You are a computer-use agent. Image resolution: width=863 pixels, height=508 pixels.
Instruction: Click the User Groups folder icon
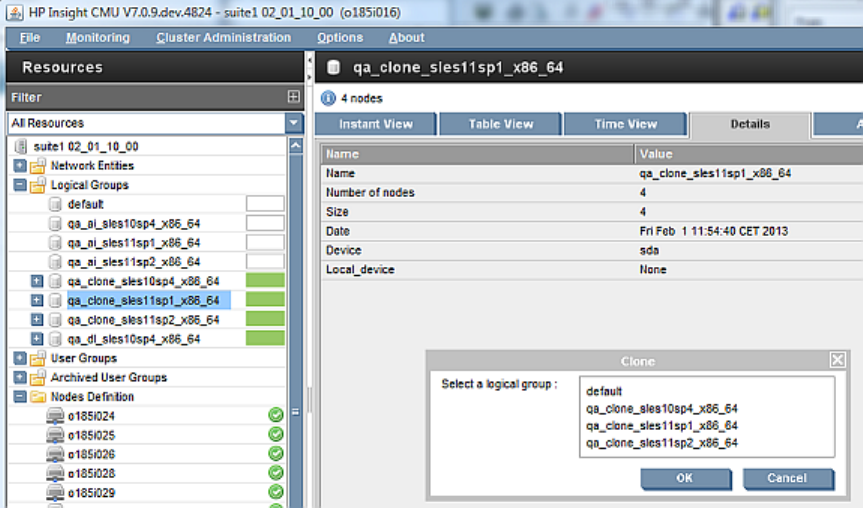click(38, 358)
